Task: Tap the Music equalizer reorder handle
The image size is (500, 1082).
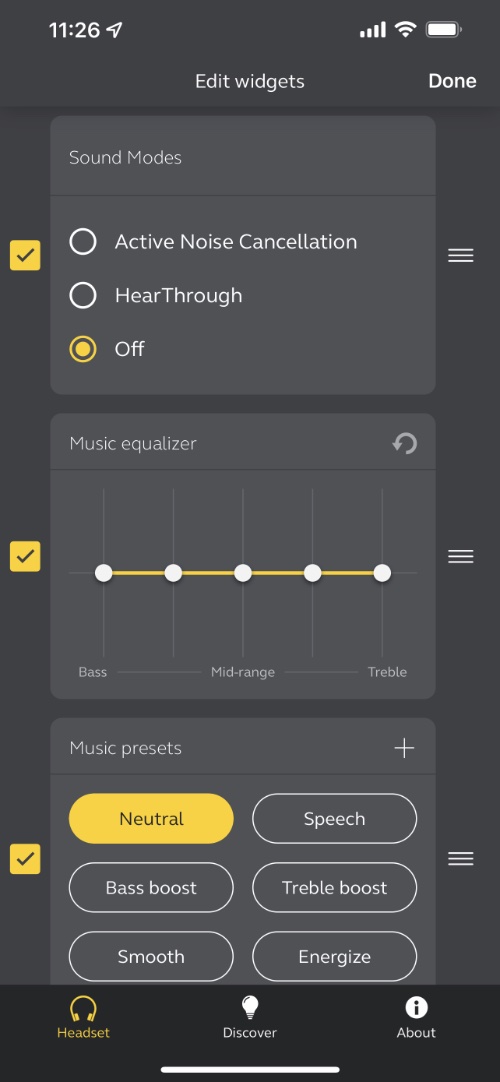Action: click(461, 556)
